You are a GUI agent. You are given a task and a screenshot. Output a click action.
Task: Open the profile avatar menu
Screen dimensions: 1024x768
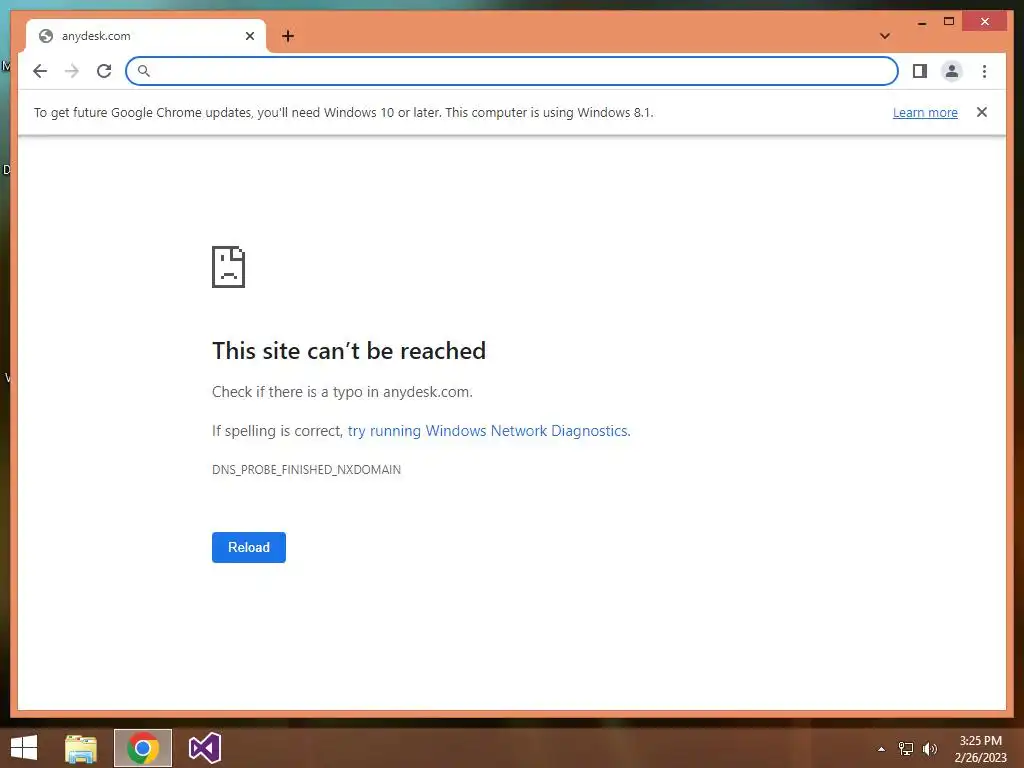952,71
